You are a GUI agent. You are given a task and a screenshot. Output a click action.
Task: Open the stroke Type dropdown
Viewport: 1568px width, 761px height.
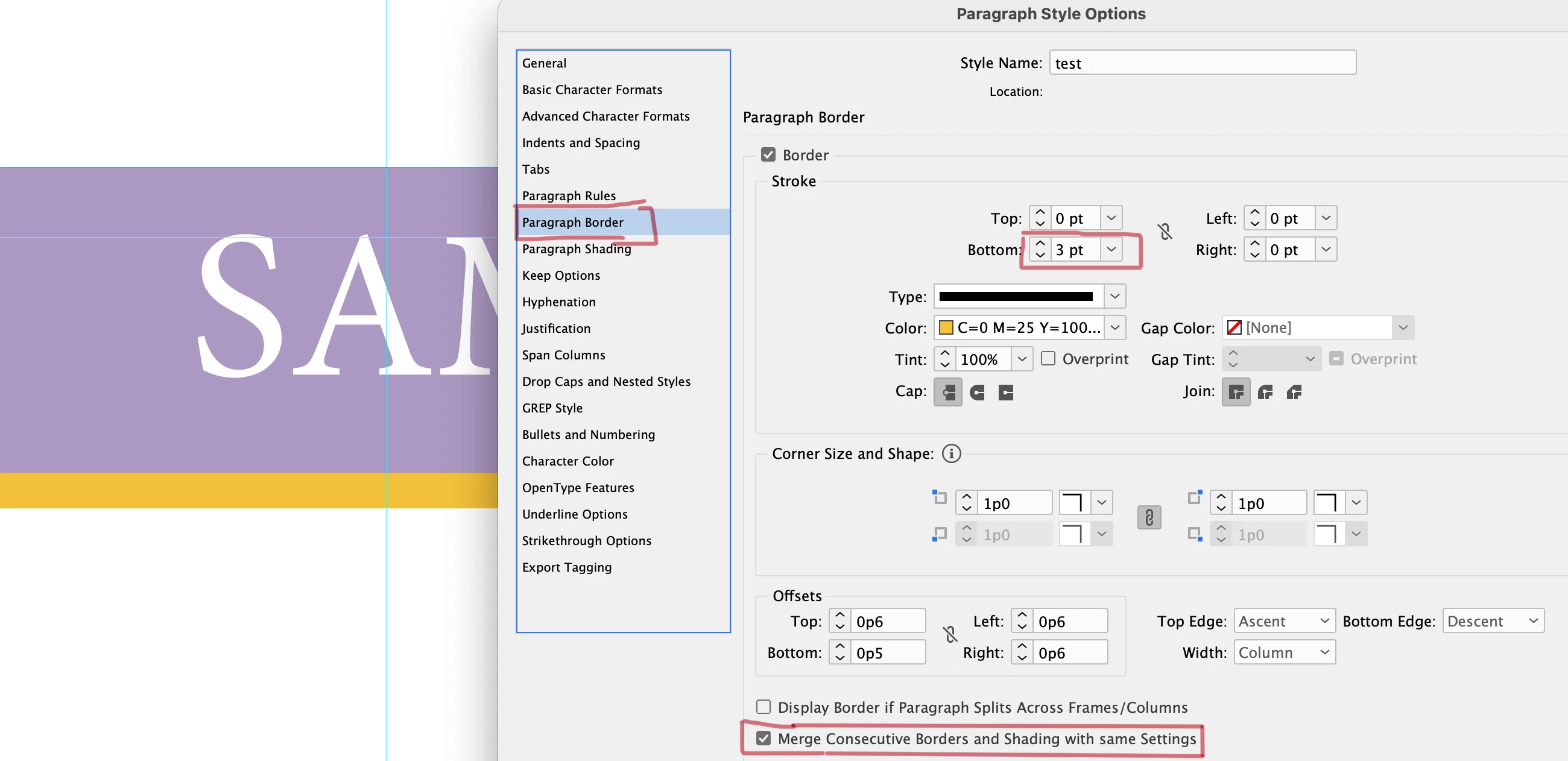pyautogui.click(x=1114, y=297)
